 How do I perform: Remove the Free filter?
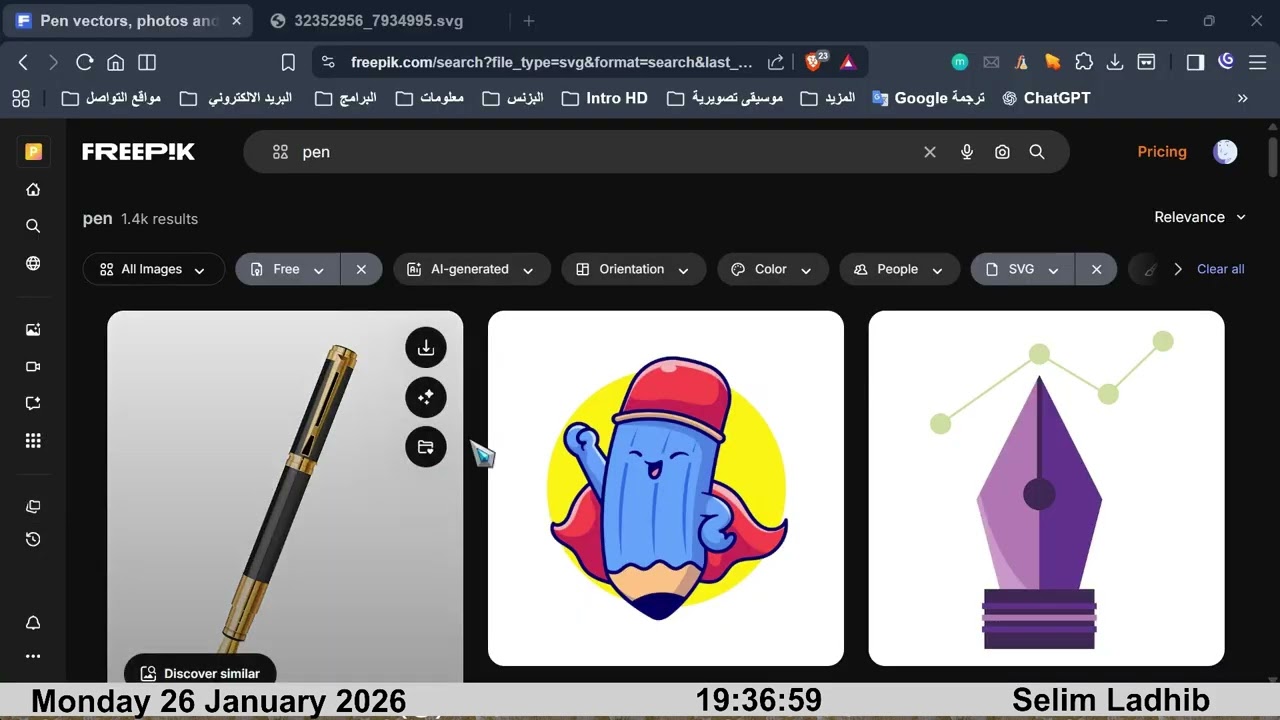coord(362,269)
